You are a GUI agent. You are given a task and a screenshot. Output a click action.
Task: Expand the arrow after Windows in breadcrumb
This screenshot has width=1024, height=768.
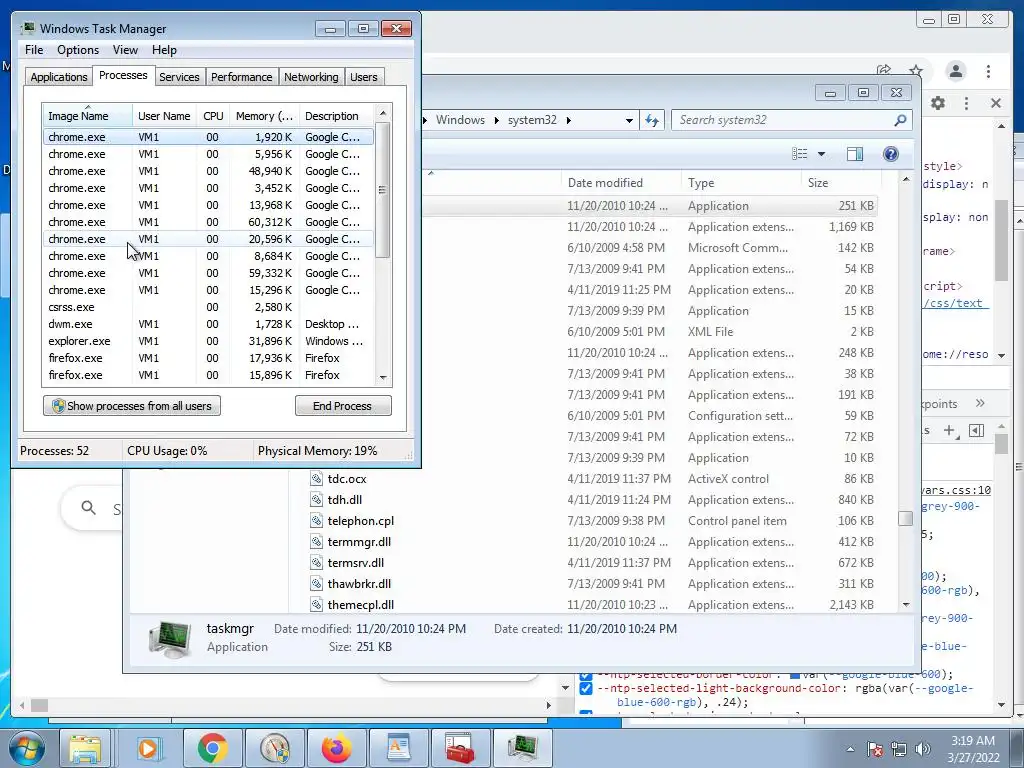coord(496,120)
